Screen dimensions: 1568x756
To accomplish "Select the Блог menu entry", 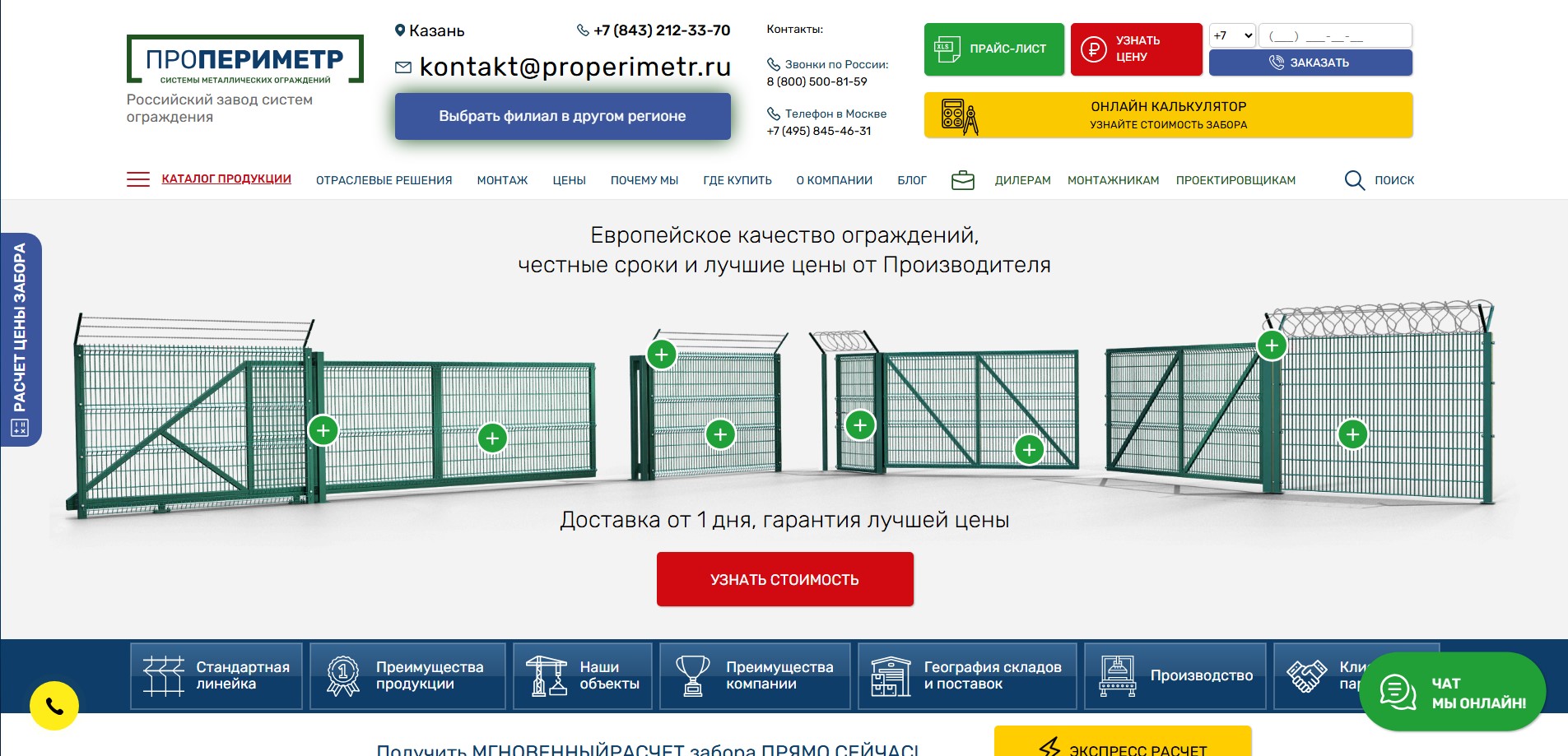I will click(912, 179).
